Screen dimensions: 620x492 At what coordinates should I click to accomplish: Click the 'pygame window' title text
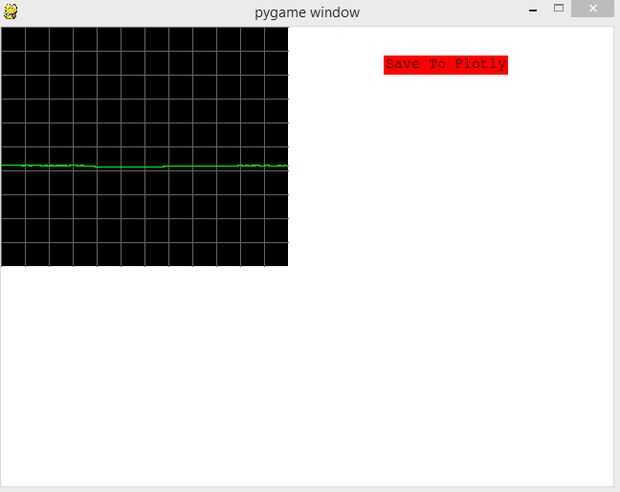click(x=307, y=13)
